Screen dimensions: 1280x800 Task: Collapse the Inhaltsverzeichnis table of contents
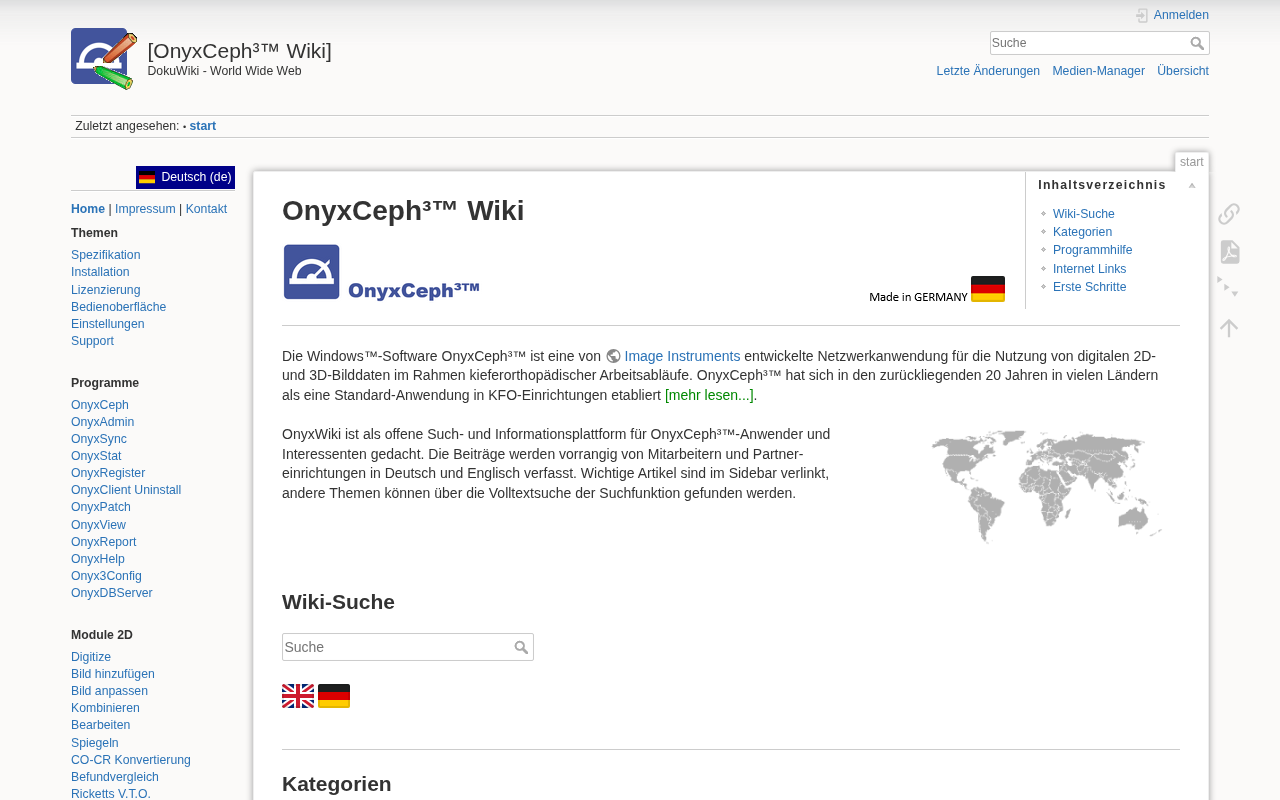click(1192, 185)
